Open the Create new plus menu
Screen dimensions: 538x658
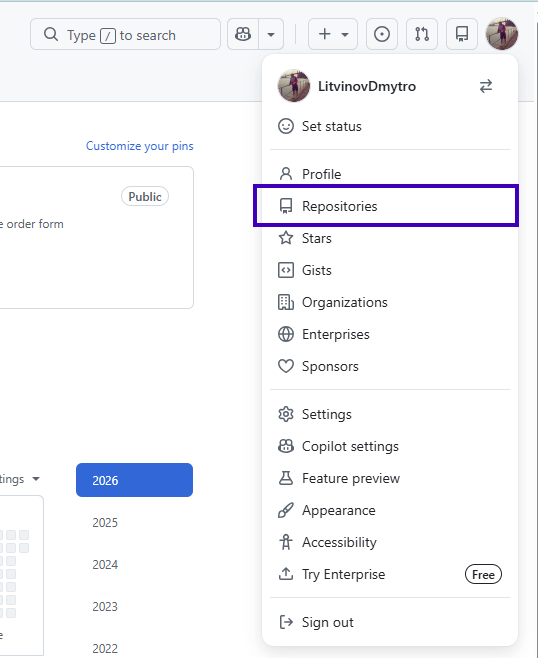[x=333, y=34]
